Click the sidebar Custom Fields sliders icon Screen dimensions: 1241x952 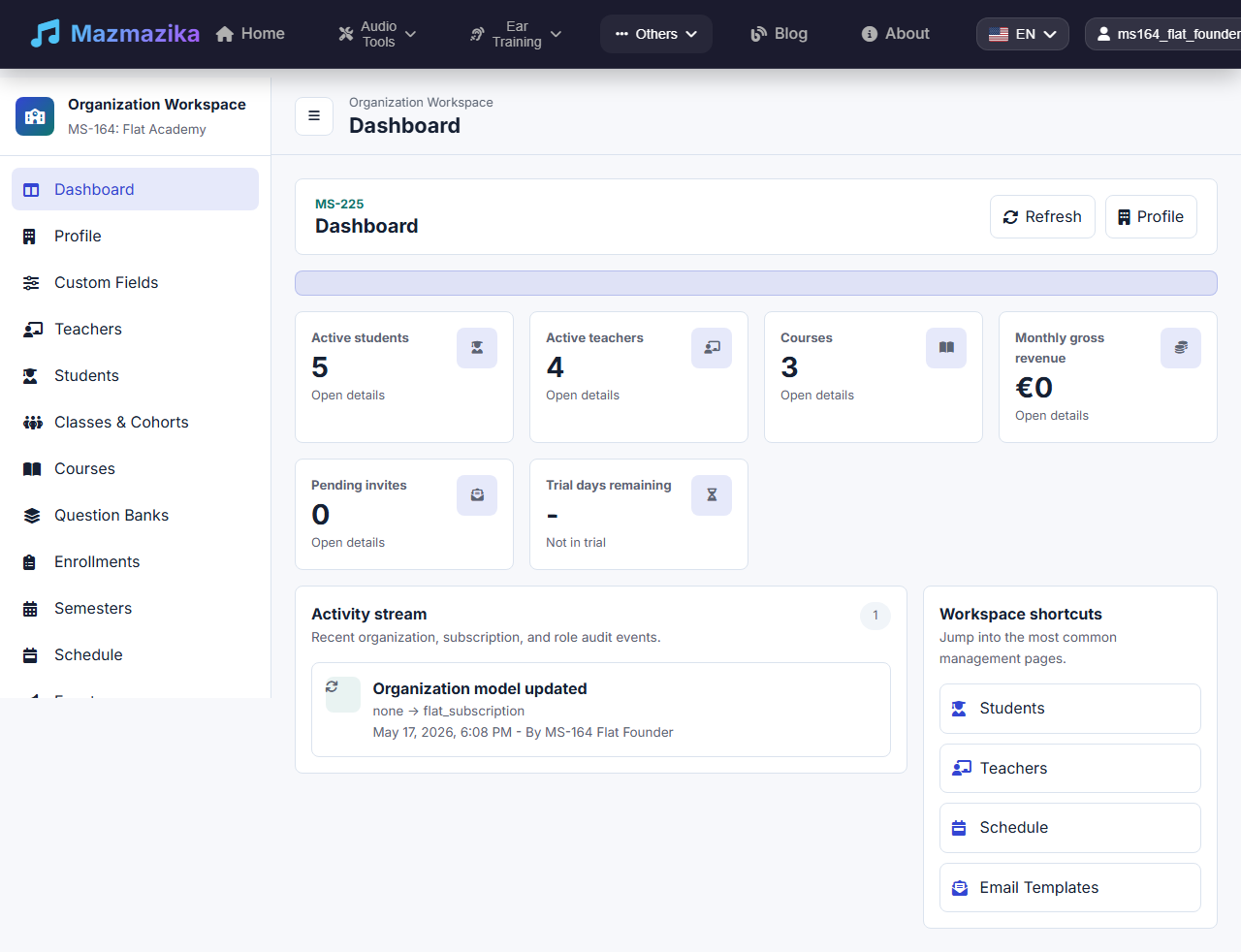[31, 283]
